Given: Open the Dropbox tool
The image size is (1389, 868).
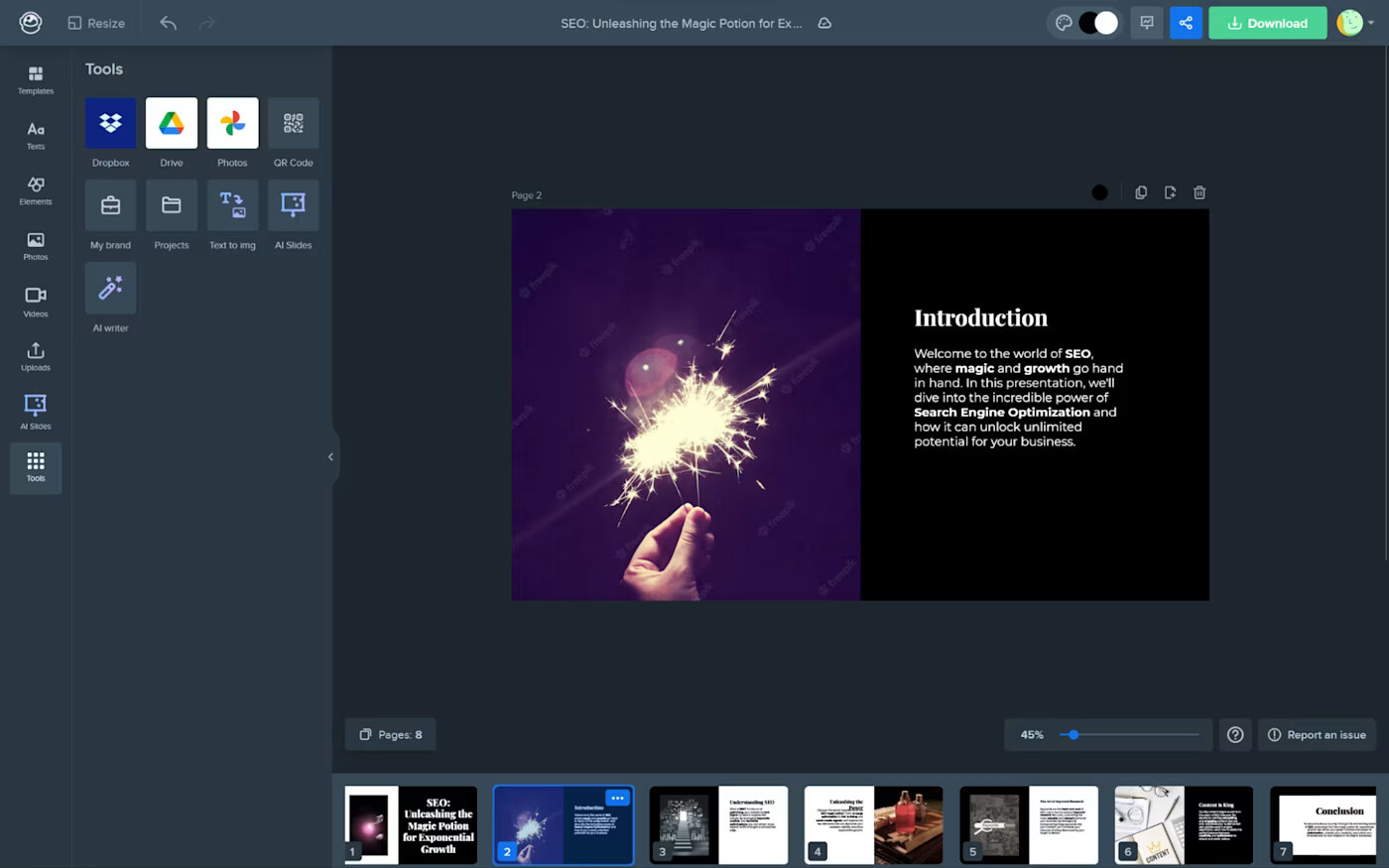Looking at the screenshot, I should pos(110,123).
